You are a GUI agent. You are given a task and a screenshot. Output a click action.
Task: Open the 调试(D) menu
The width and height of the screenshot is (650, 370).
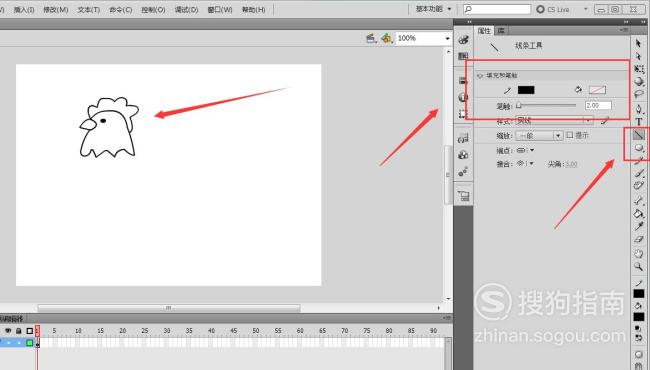(186, 10)
